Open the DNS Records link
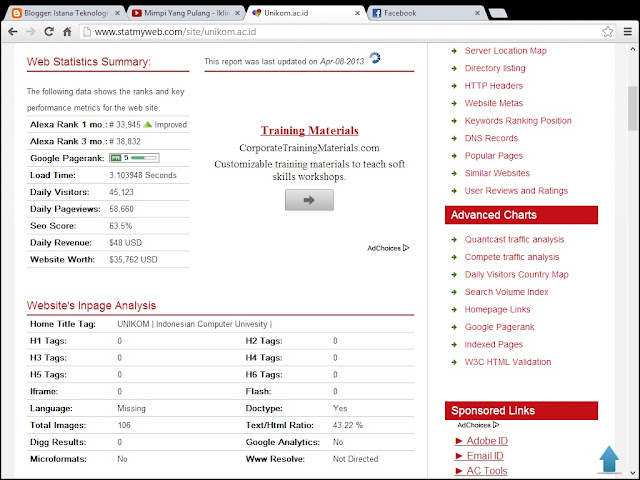The height and width of the screenshot is (480, 640). (x=491, y=138)
